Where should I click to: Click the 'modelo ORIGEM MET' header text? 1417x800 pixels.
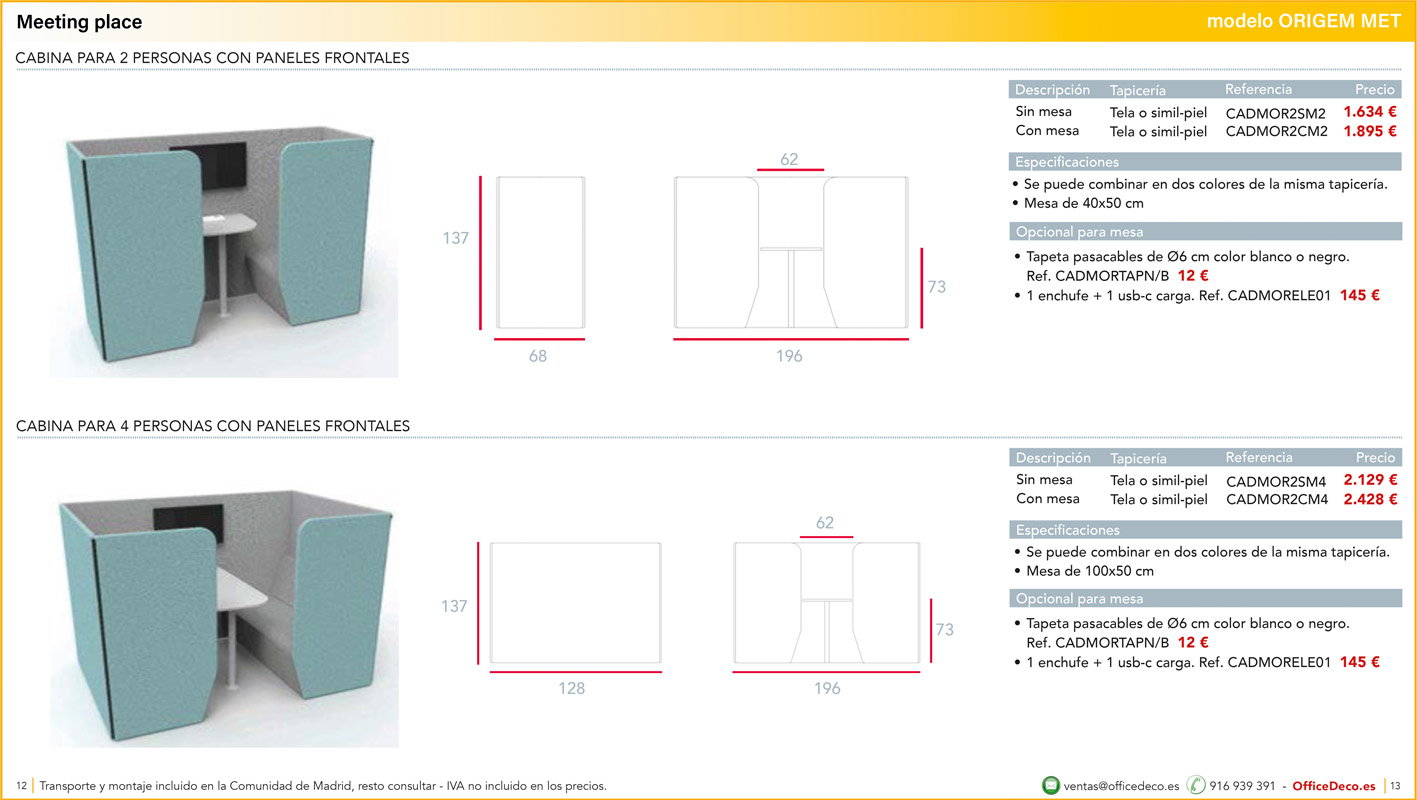[x=1304, y=22]
